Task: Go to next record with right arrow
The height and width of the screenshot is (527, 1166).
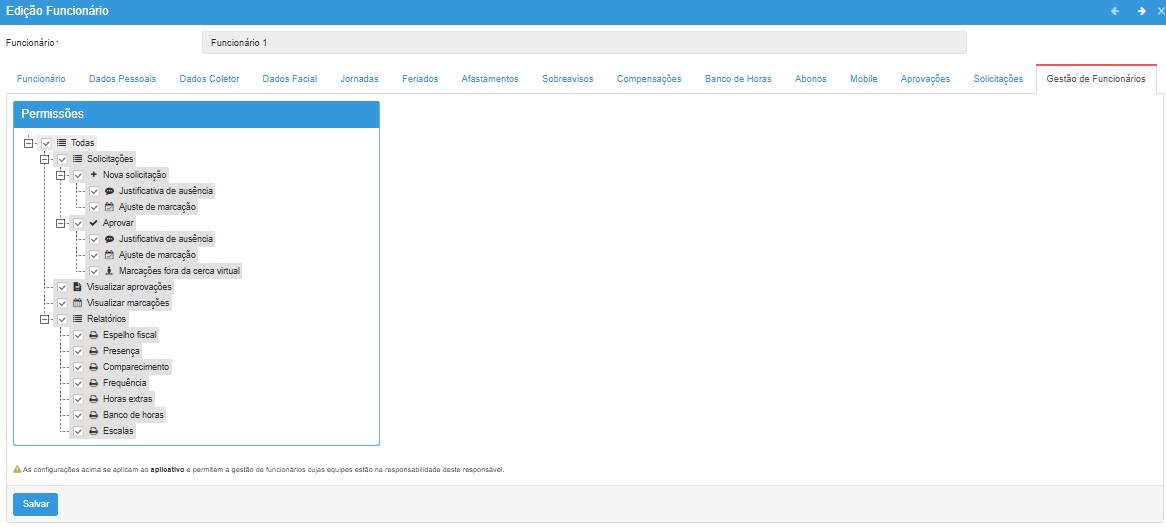Action: click(1141, 11)
